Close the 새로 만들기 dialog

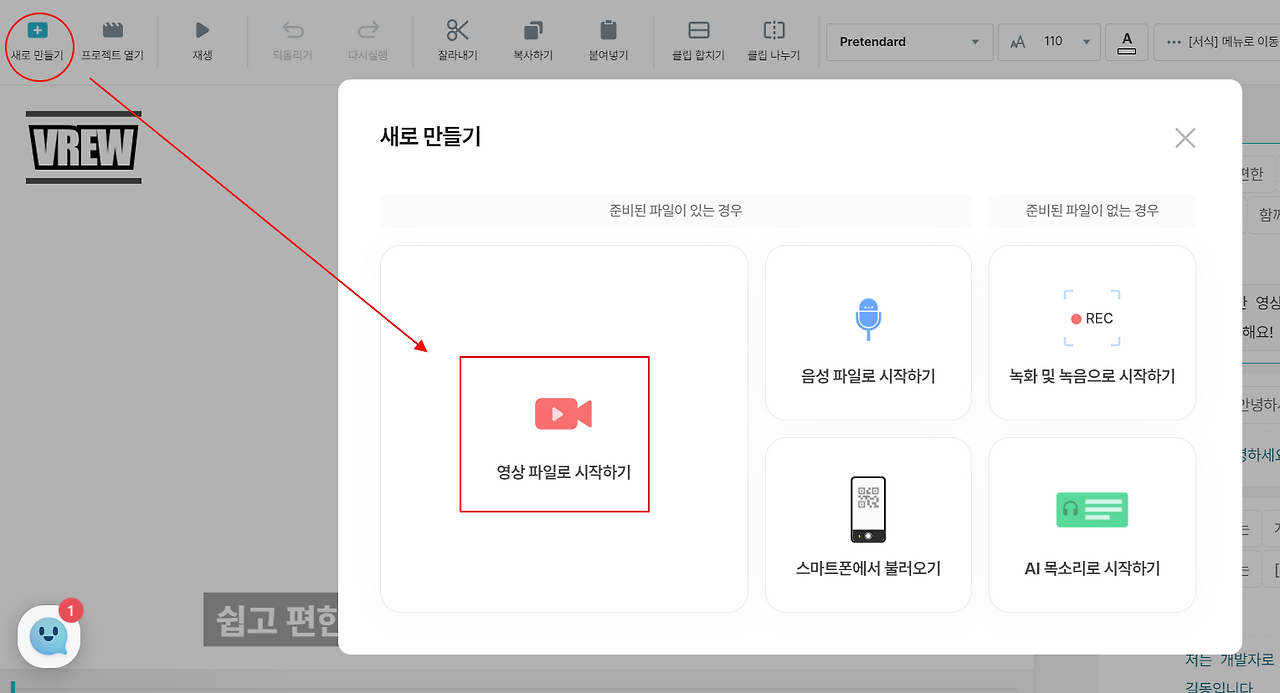1185,138
